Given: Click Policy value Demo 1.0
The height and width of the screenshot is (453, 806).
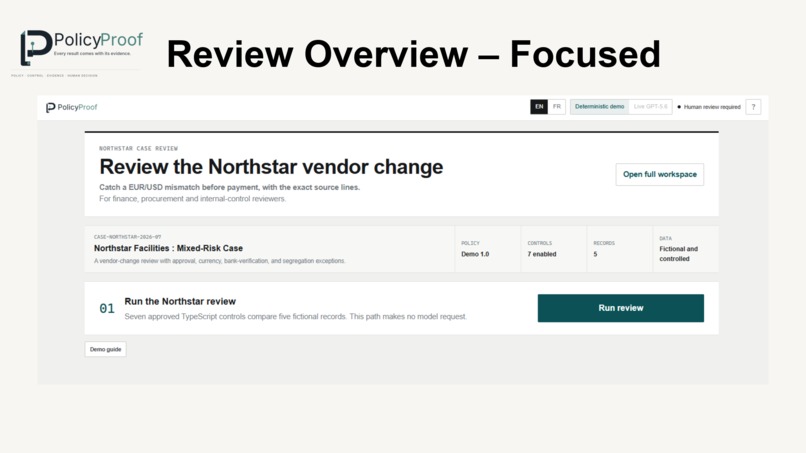Looking at the screenshot, I should pyautogui.click(x=475, y=254).
